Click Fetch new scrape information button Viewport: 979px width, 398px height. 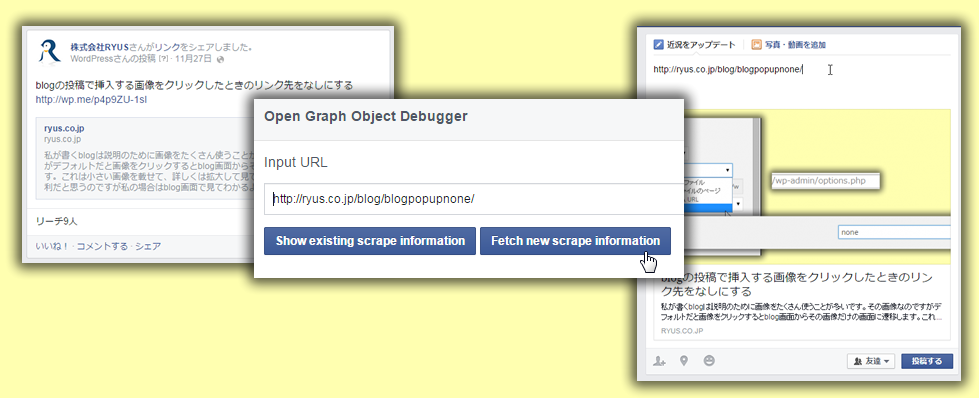(575, 241)
